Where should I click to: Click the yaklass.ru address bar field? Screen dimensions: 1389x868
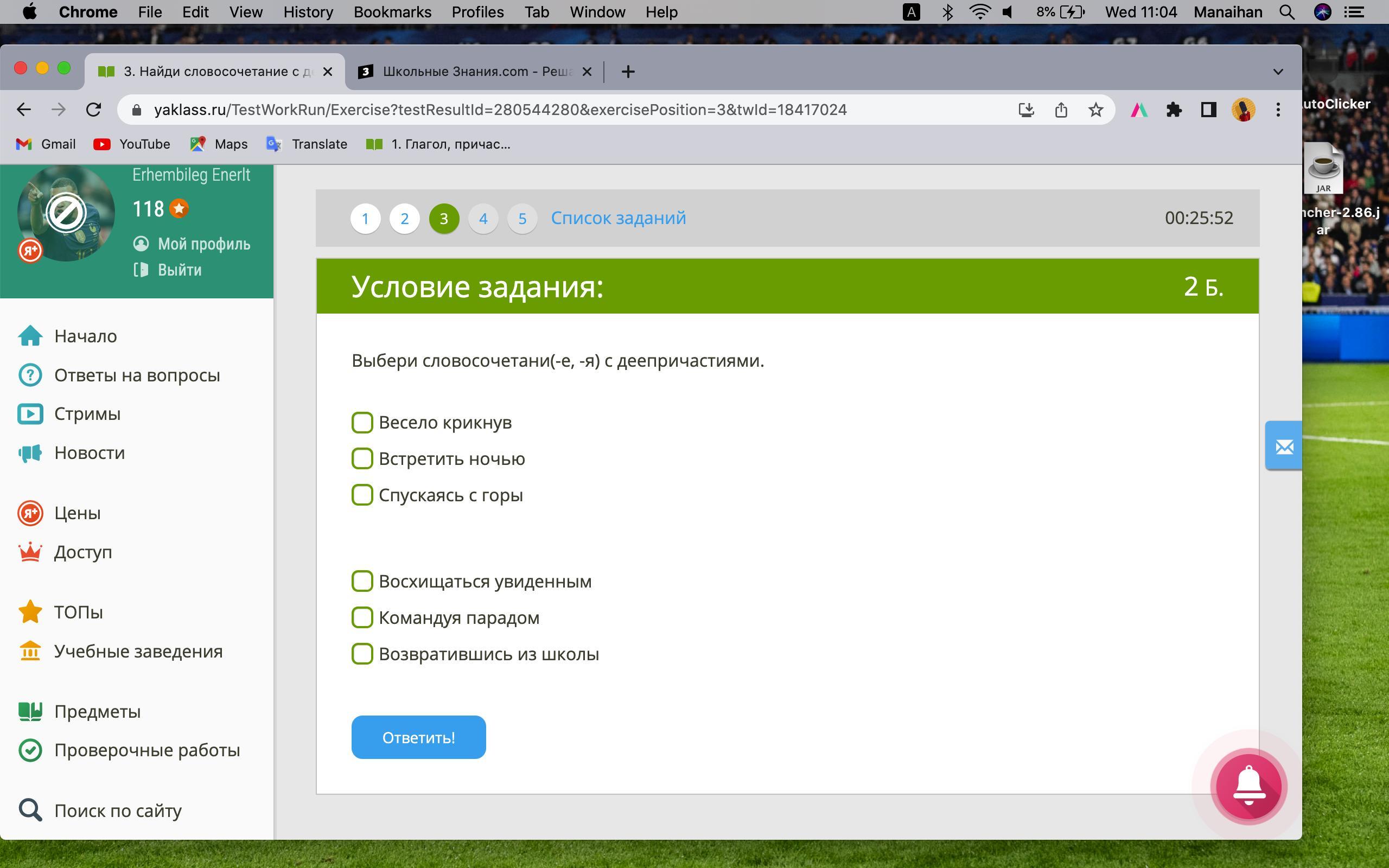tap(499, 110)
